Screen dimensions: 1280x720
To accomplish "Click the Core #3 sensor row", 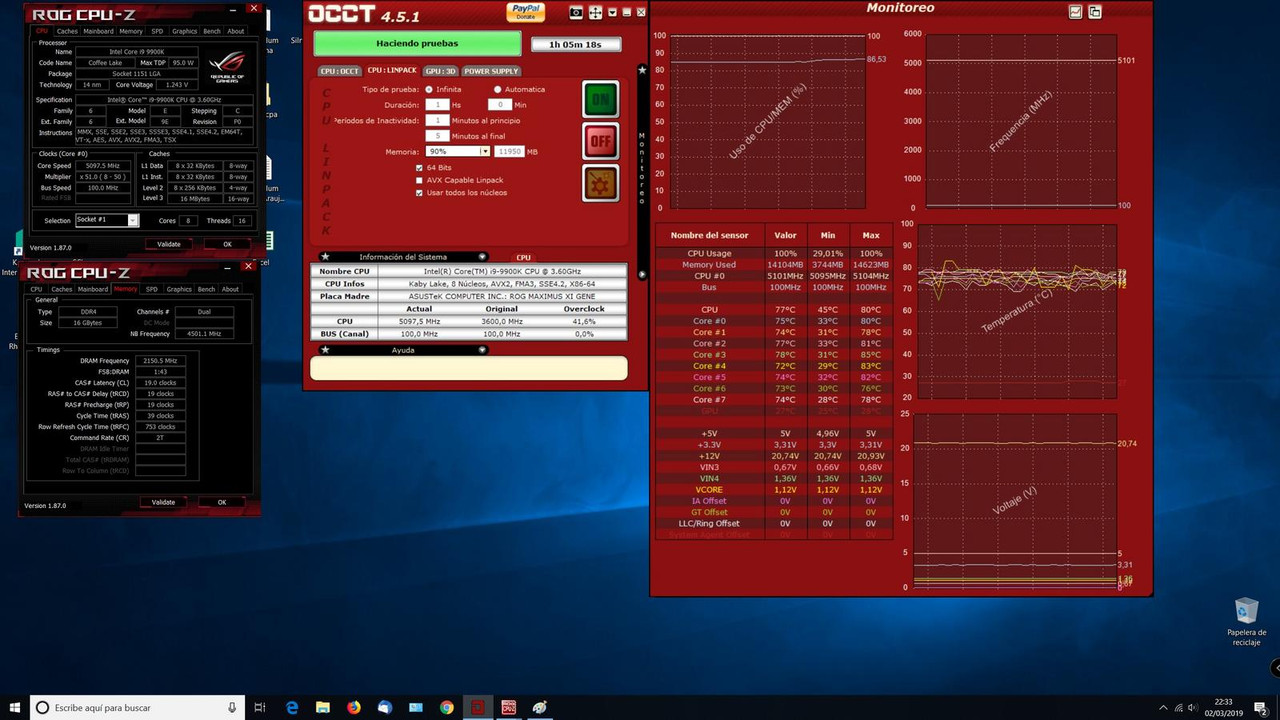I will 772,354.
